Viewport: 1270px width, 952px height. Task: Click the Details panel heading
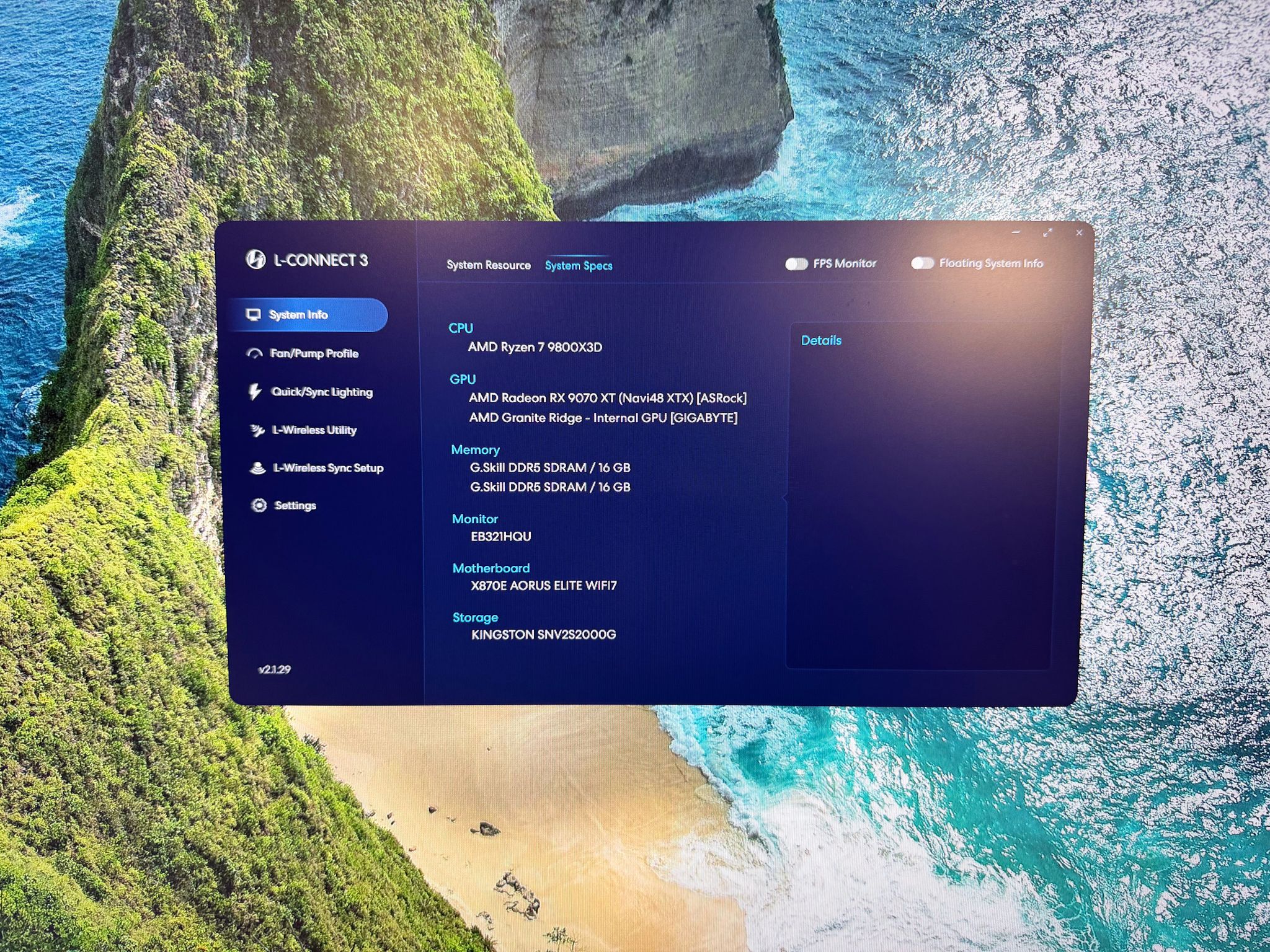click(821, 340)
